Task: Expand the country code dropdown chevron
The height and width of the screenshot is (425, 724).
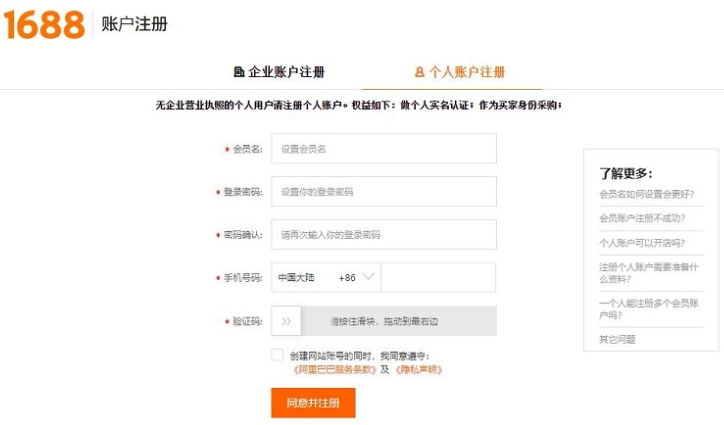Action: pos(368,277)
